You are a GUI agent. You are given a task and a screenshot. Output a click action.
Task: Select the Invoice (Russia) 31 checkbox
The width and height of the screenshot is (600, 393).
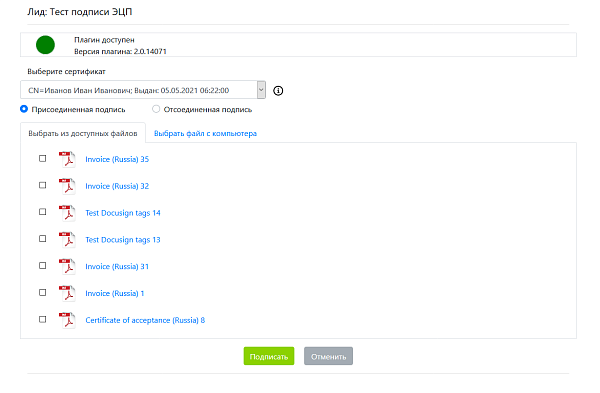pos(42,266)
